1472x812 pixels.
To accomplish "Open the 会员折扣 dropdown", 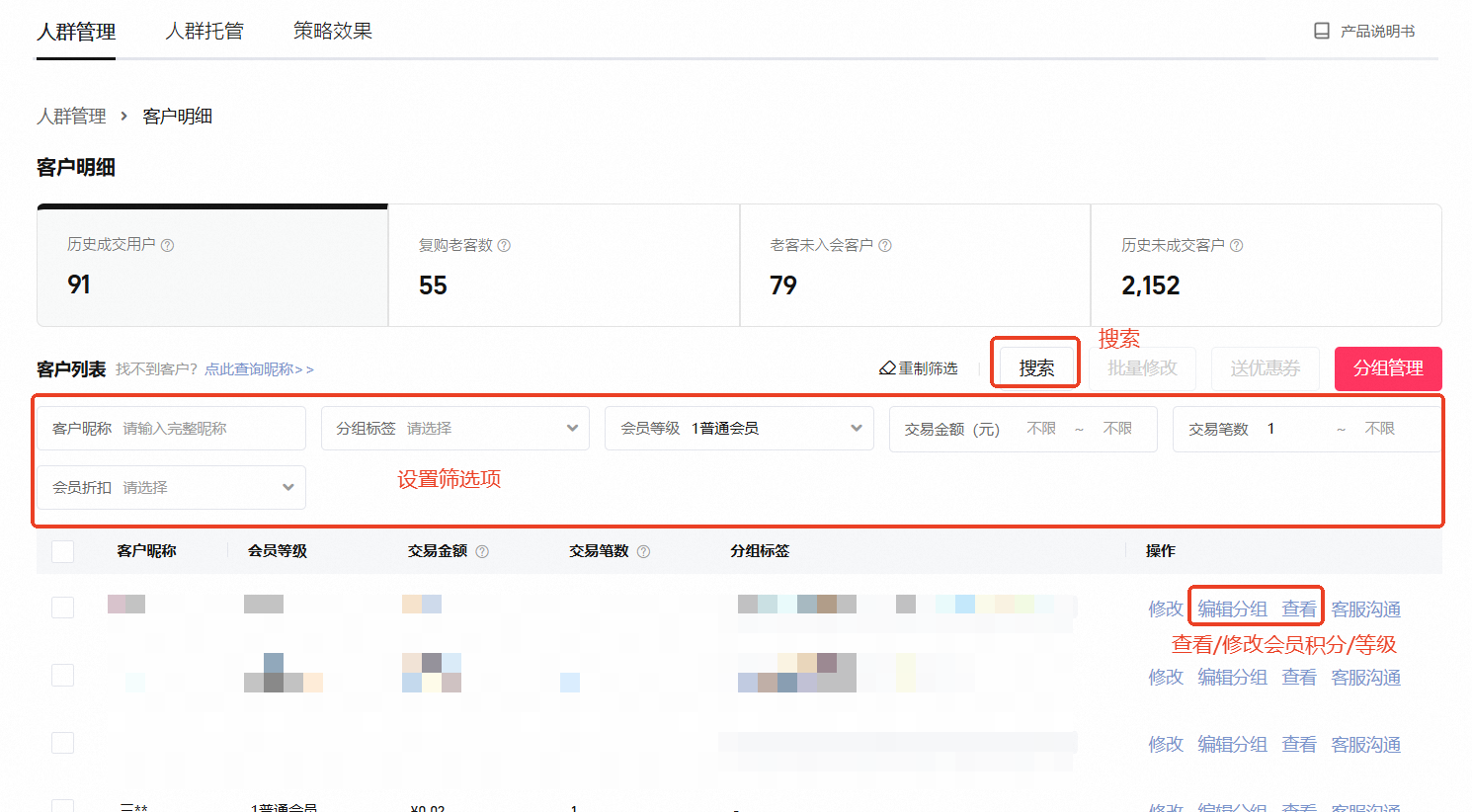I will pos(172,488).
